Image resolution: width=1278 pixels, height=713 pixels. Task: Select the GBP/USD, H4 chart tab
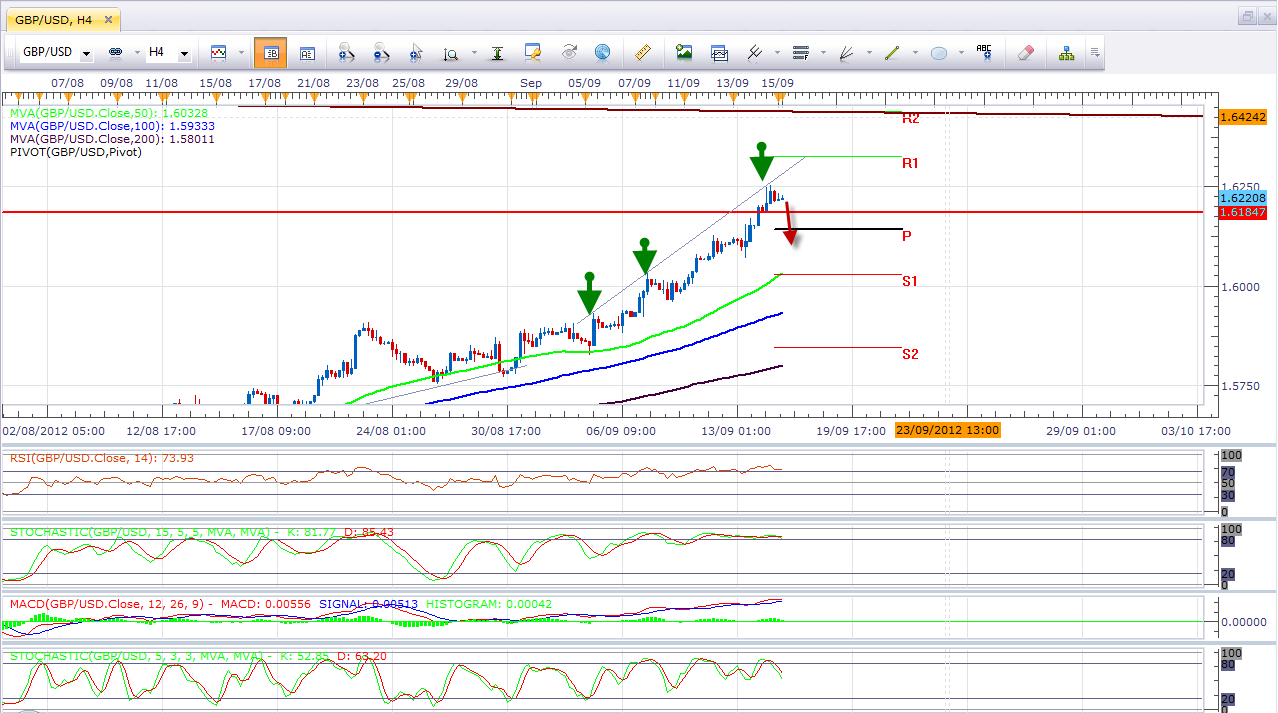(x=61, y=19)
